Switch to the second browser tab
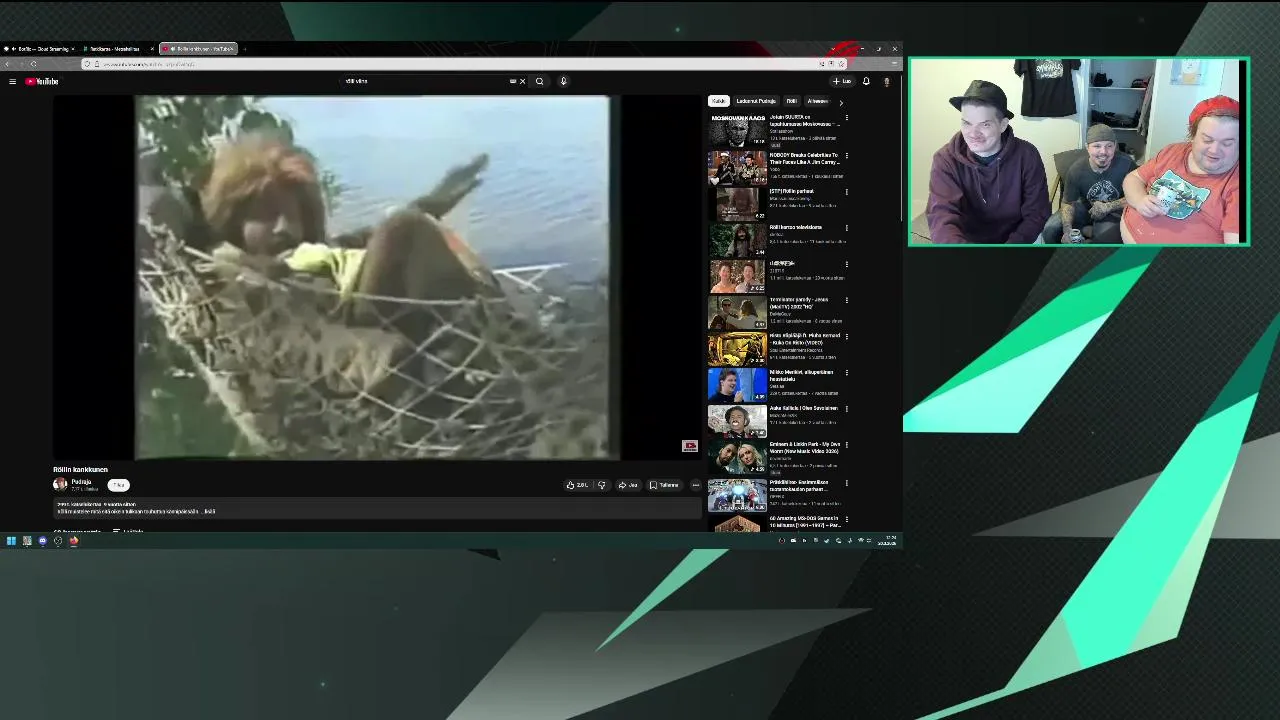1280x720 pixels. [118, 48]
